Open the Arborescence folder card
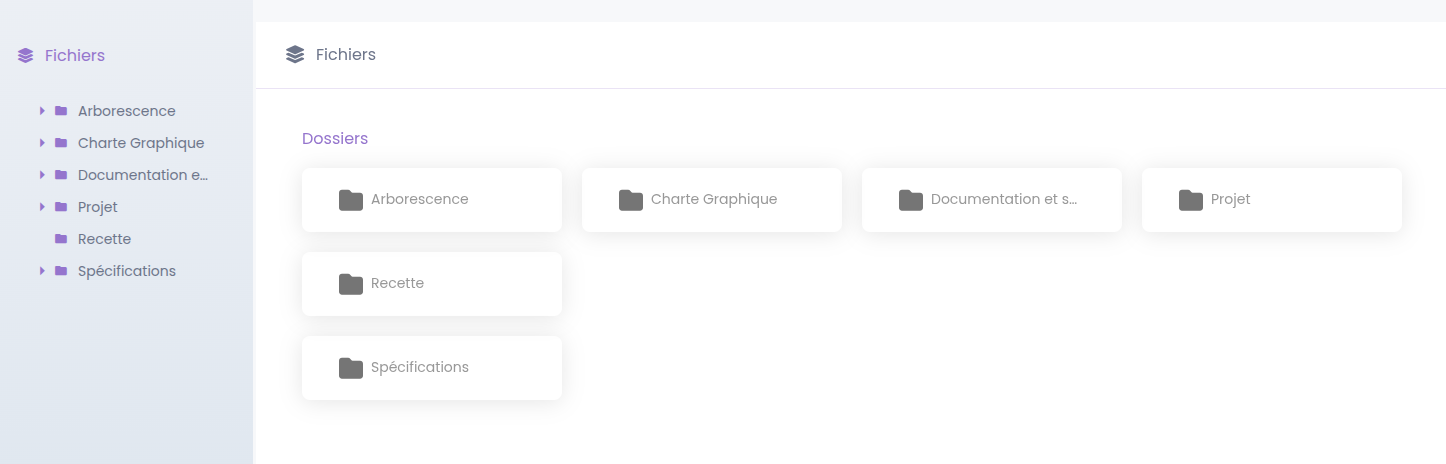1446x464 pixels. [x=432, y=200]
